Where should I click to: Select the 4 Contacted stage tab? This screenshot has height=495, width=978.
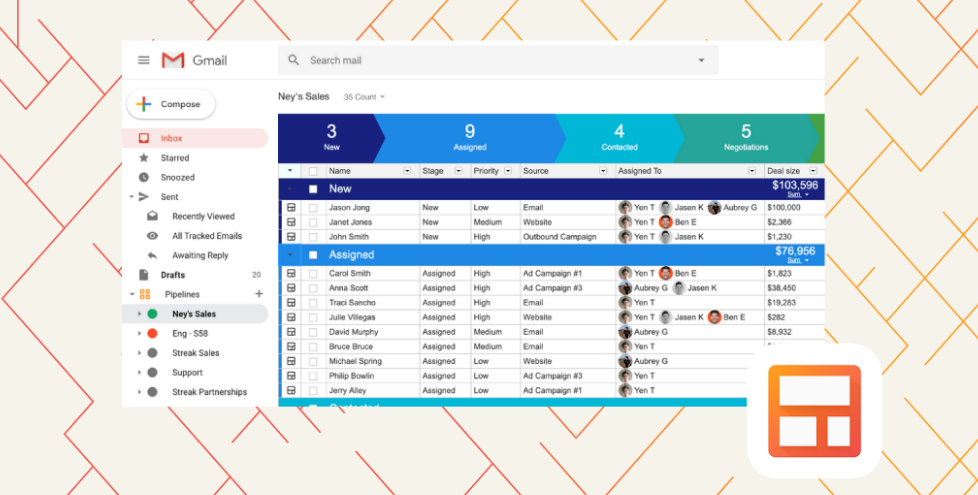click(619, 138)
